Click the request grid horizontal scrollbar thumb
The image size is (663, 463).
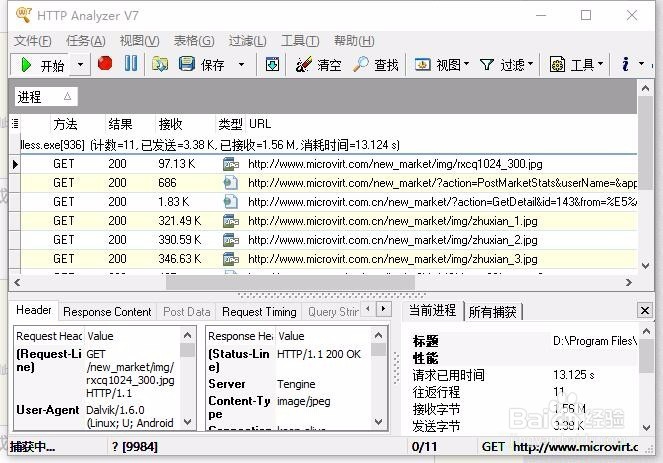(x=290, y=282)
